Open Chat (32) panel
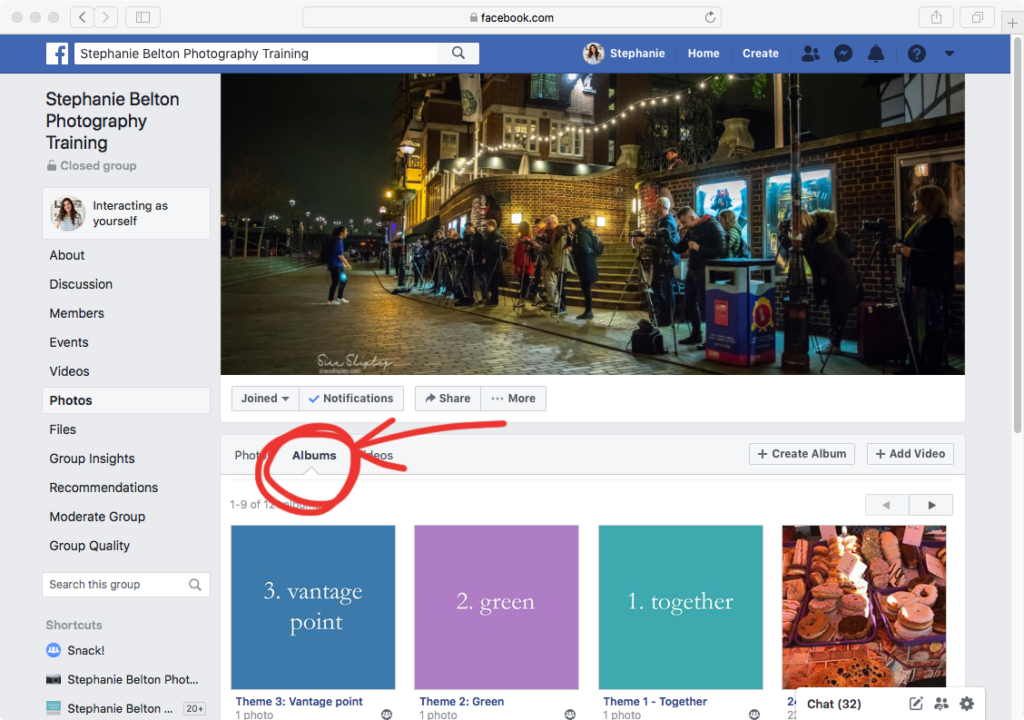This screenshot has width=1024, height=720. (x=834, y=704)
